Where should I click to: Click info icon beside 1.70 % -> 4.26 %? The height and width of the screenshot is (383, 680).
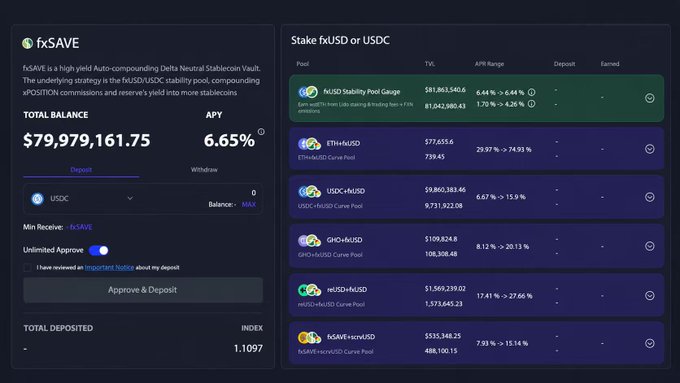click(x=531, y=104)
